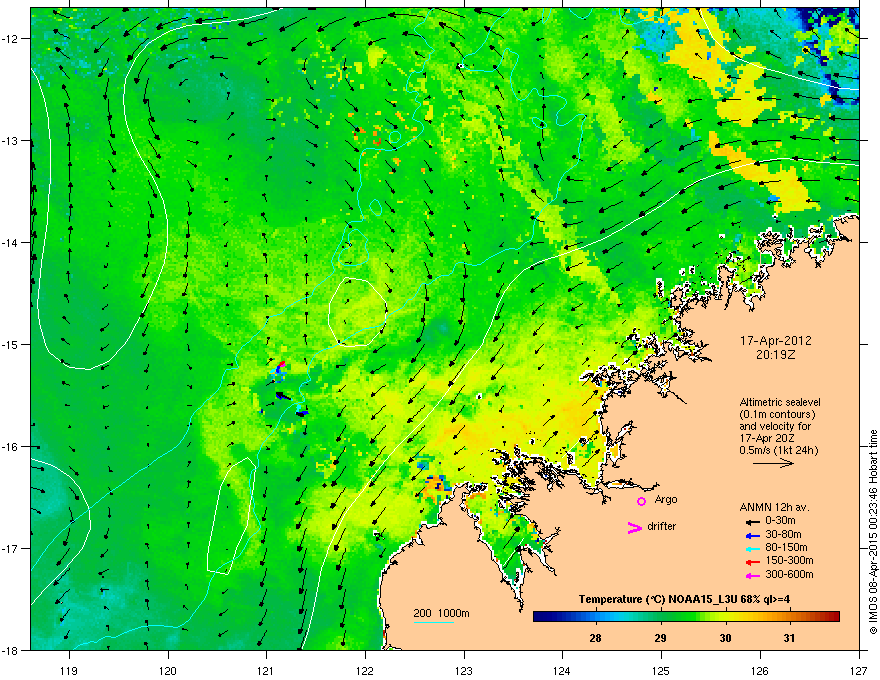
Task: Select the blue 30-80m arrow legend icon
Action: pyautogui.click(x=752, y=535)
